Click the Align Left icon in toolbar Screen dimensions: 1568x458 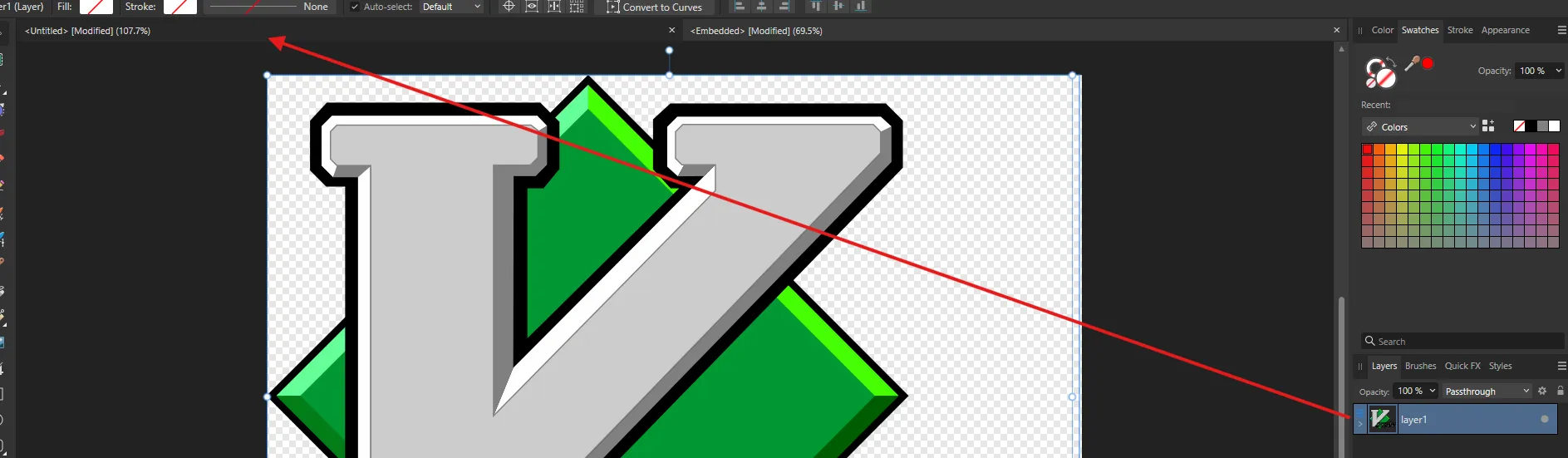[x=739, y=7]
